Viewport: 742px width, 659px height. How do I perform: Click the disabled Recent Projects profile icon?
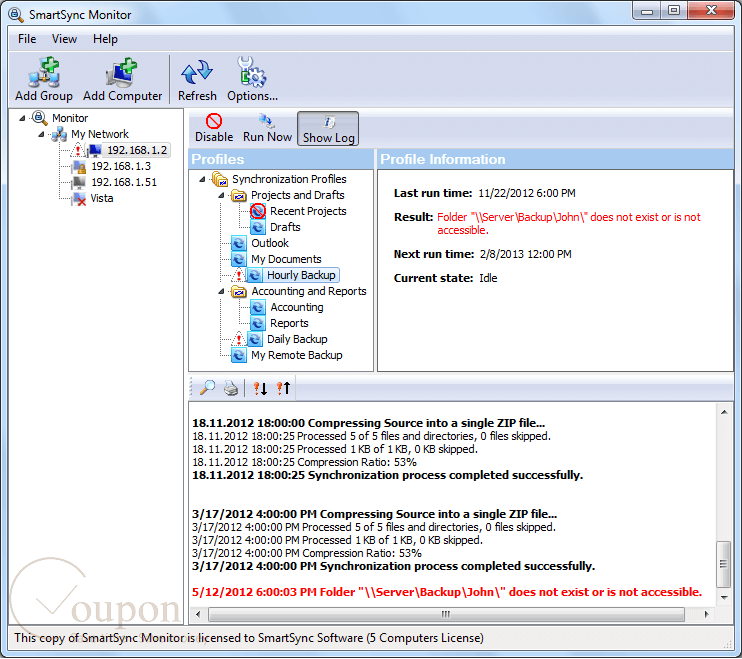(x=258, y=211)
